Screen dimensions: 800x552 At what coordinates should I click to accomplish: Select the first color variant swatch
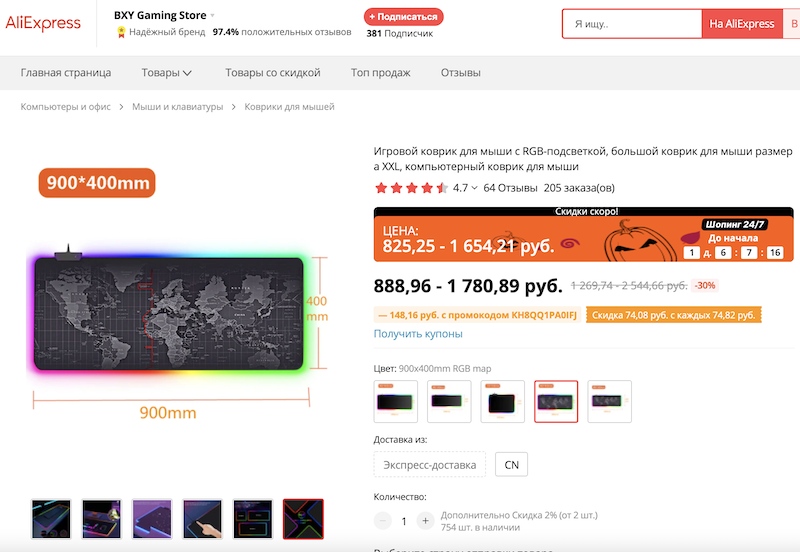tap(395, 402)
